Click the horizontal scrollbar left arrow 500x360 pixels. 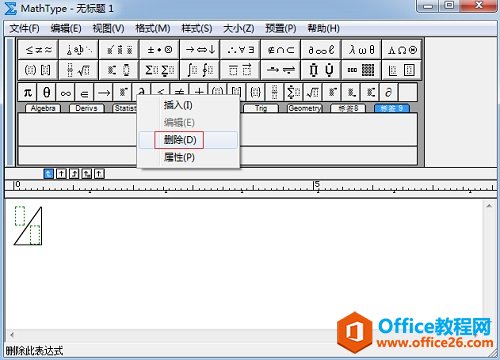12,334
